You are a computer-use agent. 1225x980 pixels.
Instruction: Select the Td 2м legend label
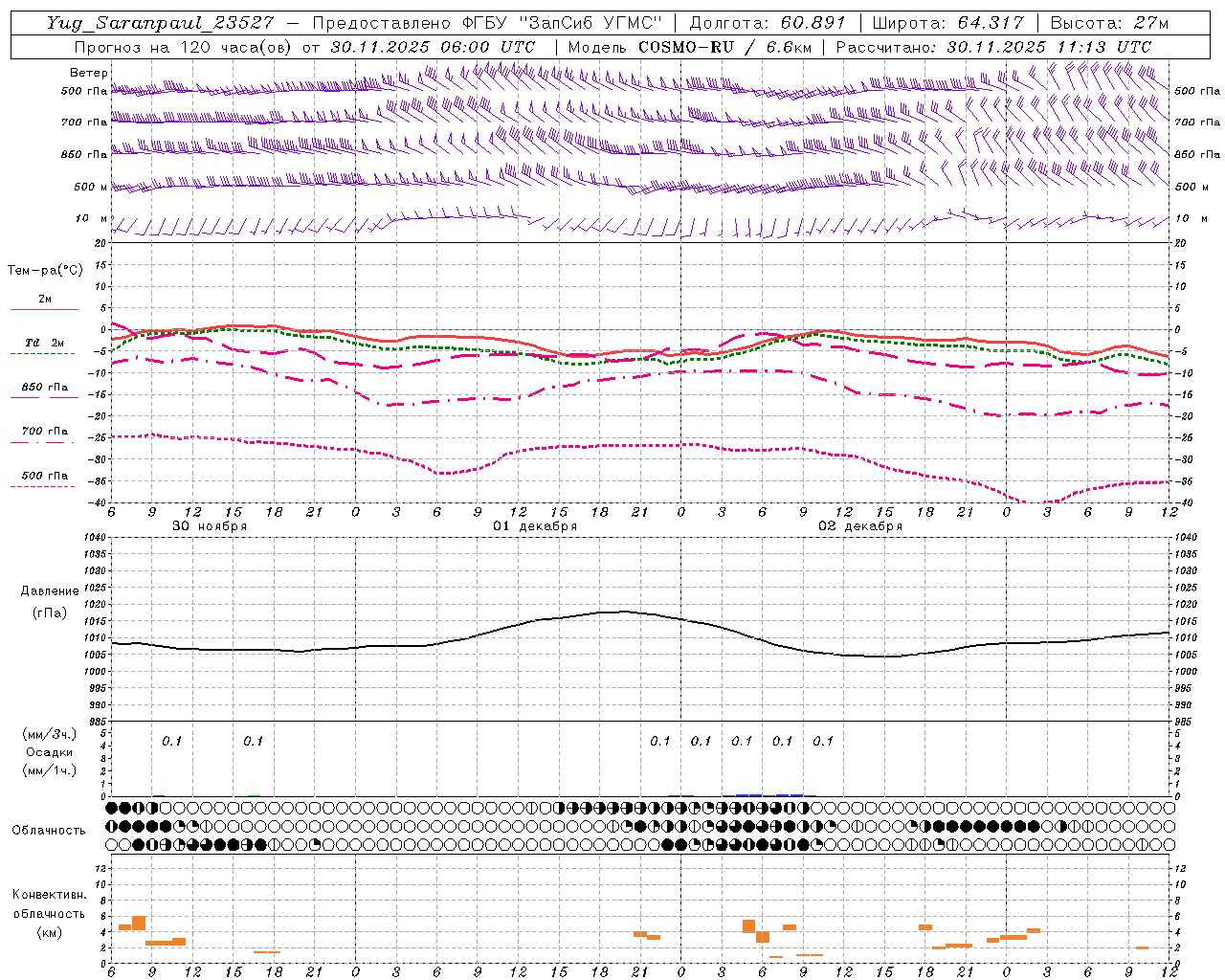(x=44, y=343)
